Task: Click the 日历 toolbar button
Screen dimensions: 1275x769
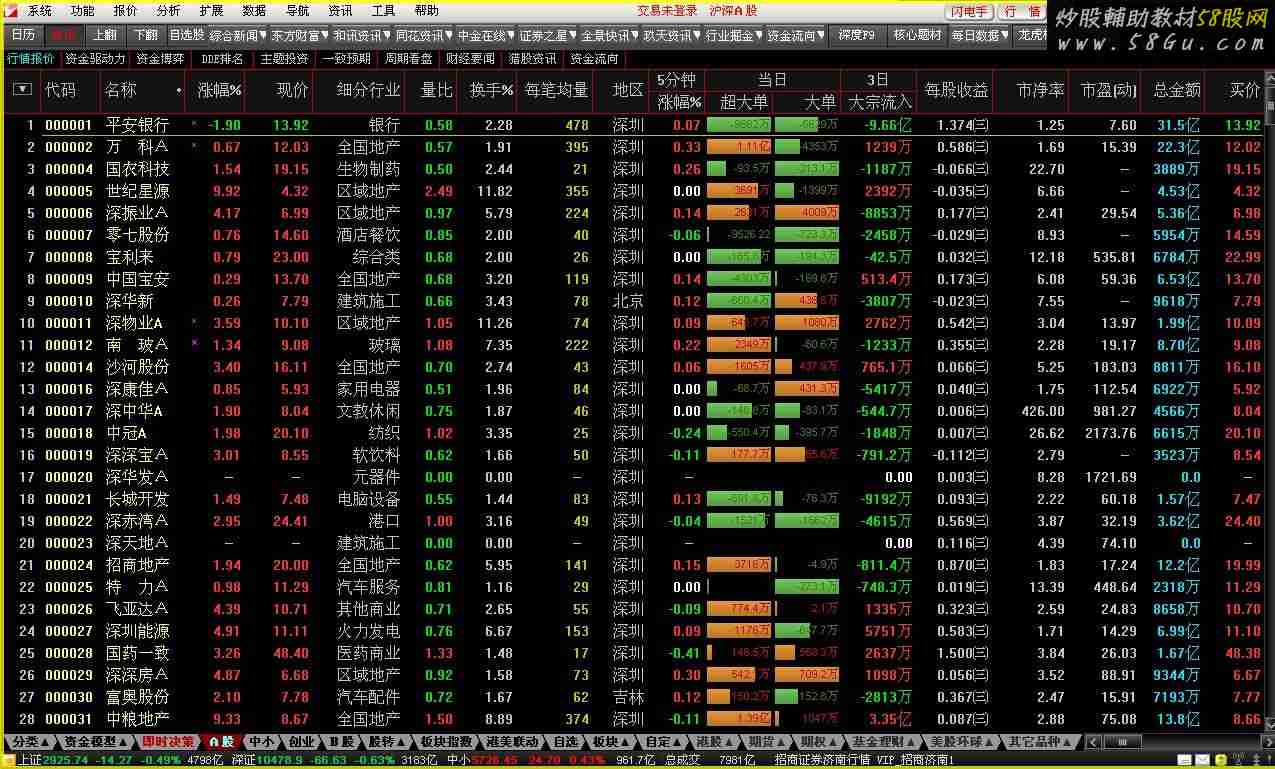Action: tap(24, 35)
